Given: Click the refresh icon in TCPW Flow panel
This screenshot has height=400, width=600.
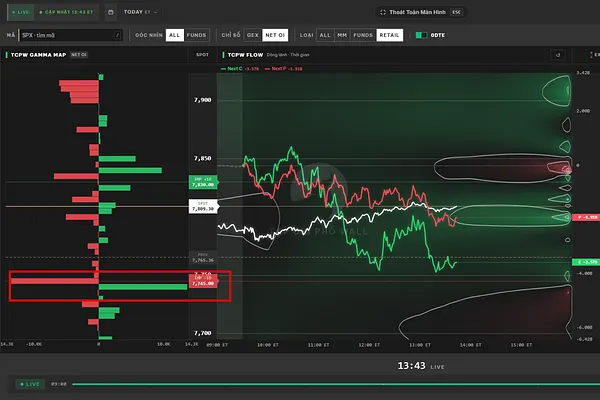Looking at the screenshot, I should 558,55.
